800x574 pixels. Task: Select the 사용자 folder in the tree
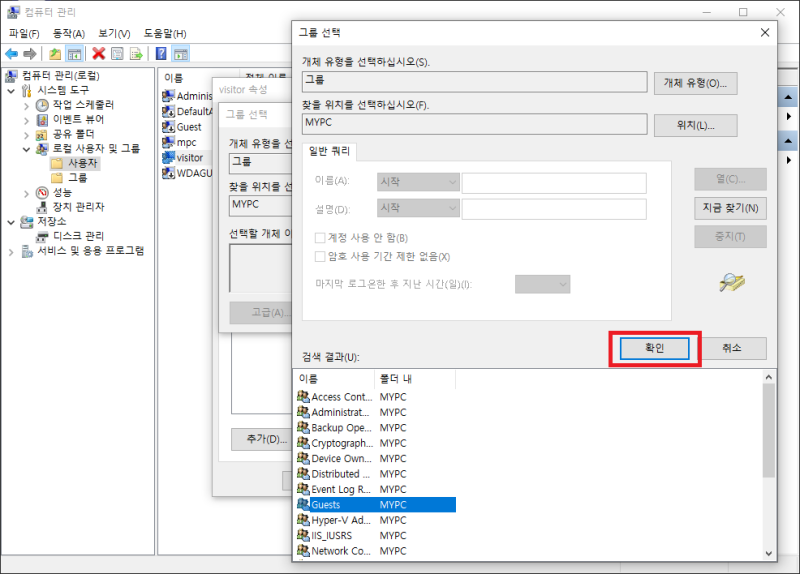[83, 163]
